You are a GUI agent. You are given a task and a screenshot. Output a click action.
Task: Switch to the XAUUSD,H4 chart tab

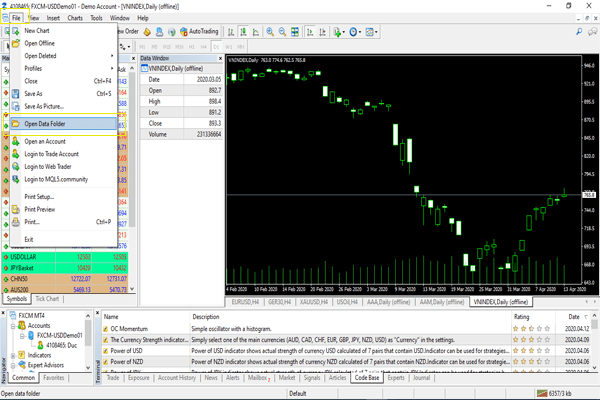pyautogui.click(x=314, y=302)
